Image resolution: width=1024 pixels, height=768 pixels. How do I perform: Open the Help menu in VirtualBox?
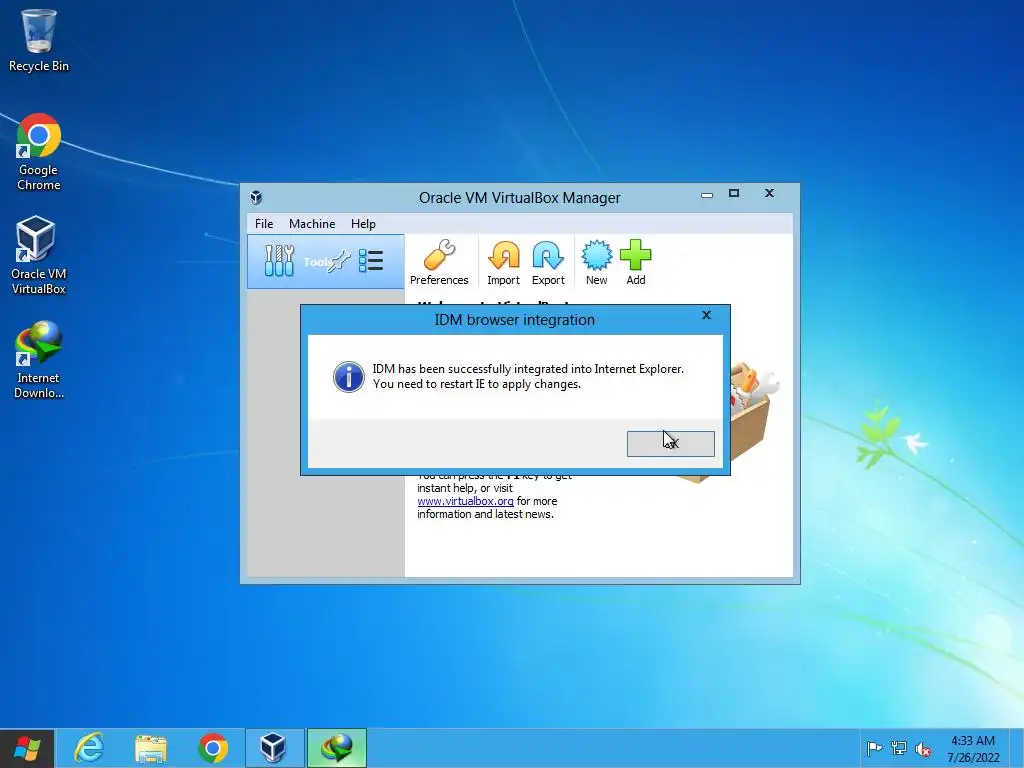pyautogui.click(x=363, y=223)
